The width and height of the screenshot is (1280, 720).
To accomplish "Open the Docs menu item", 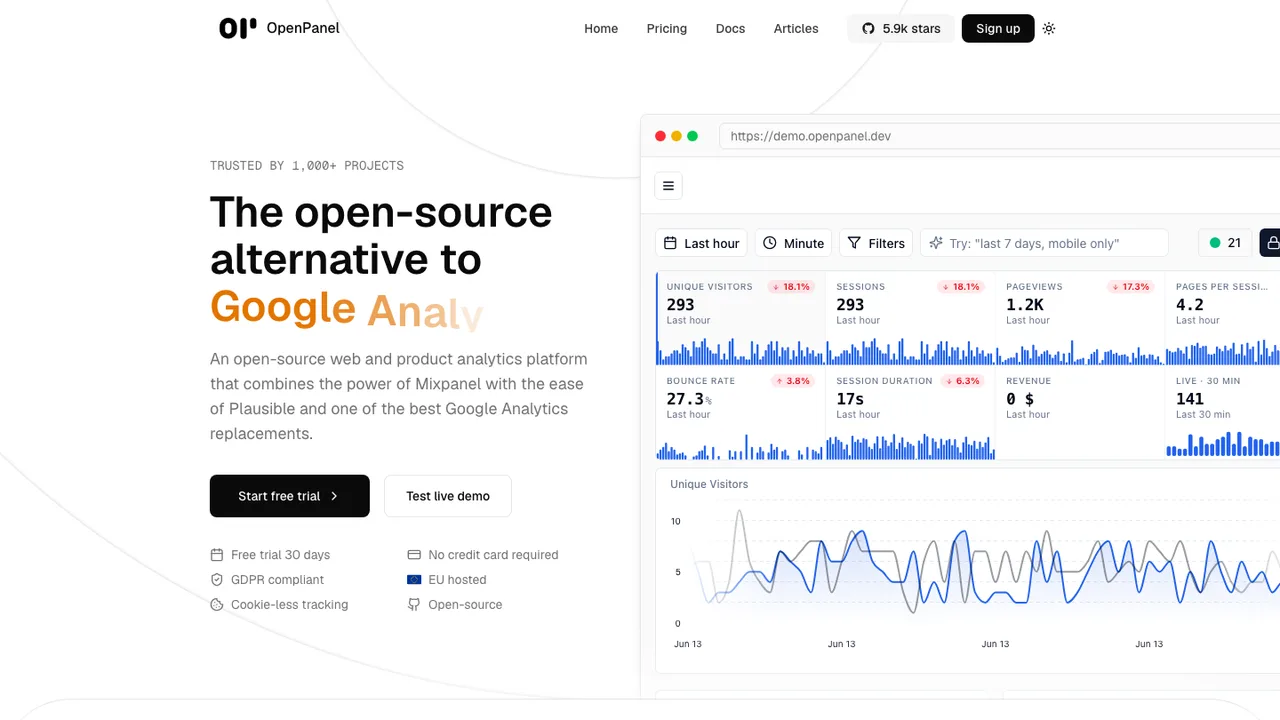I will point(730,29).
